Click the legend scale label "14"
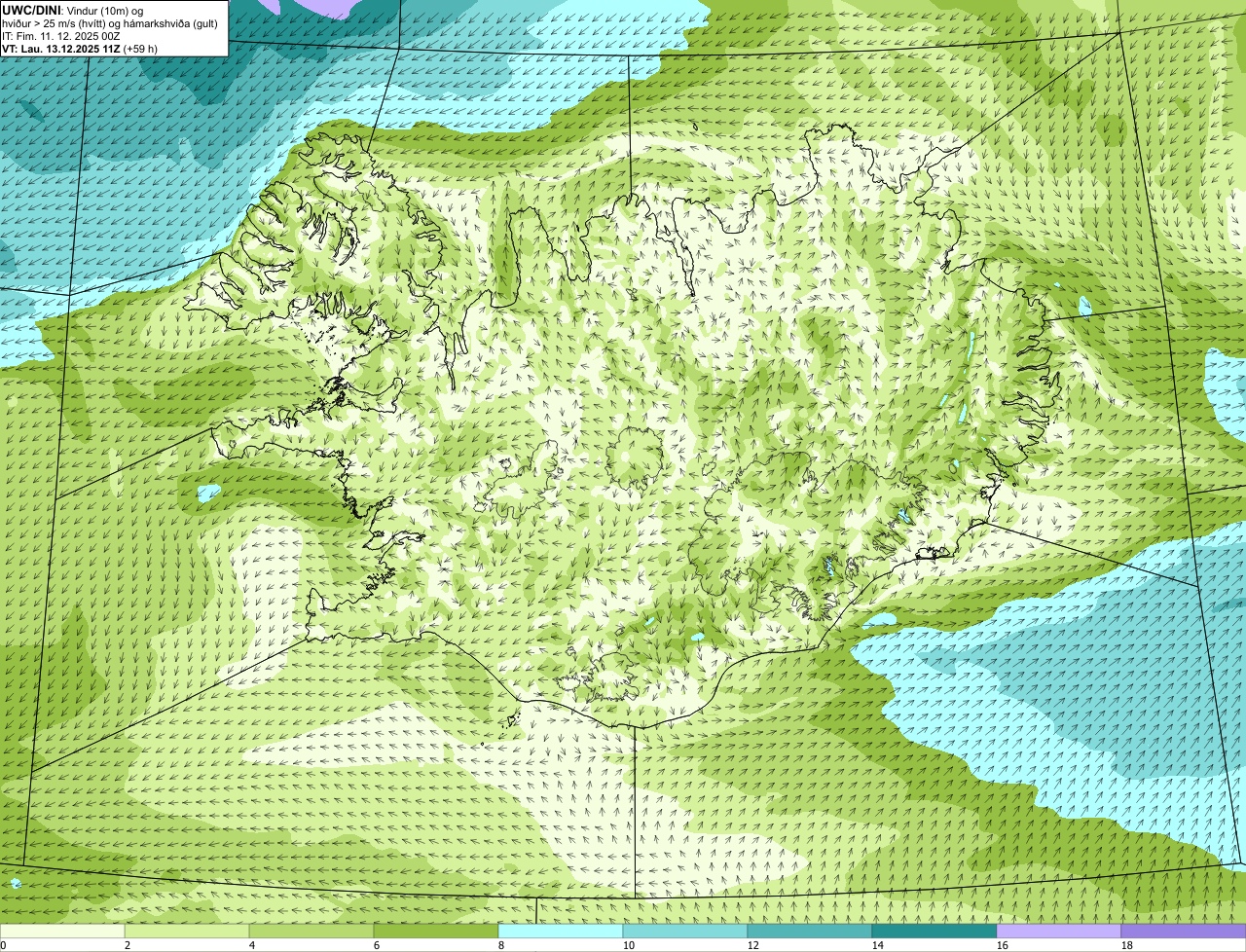 click(878, 945)
